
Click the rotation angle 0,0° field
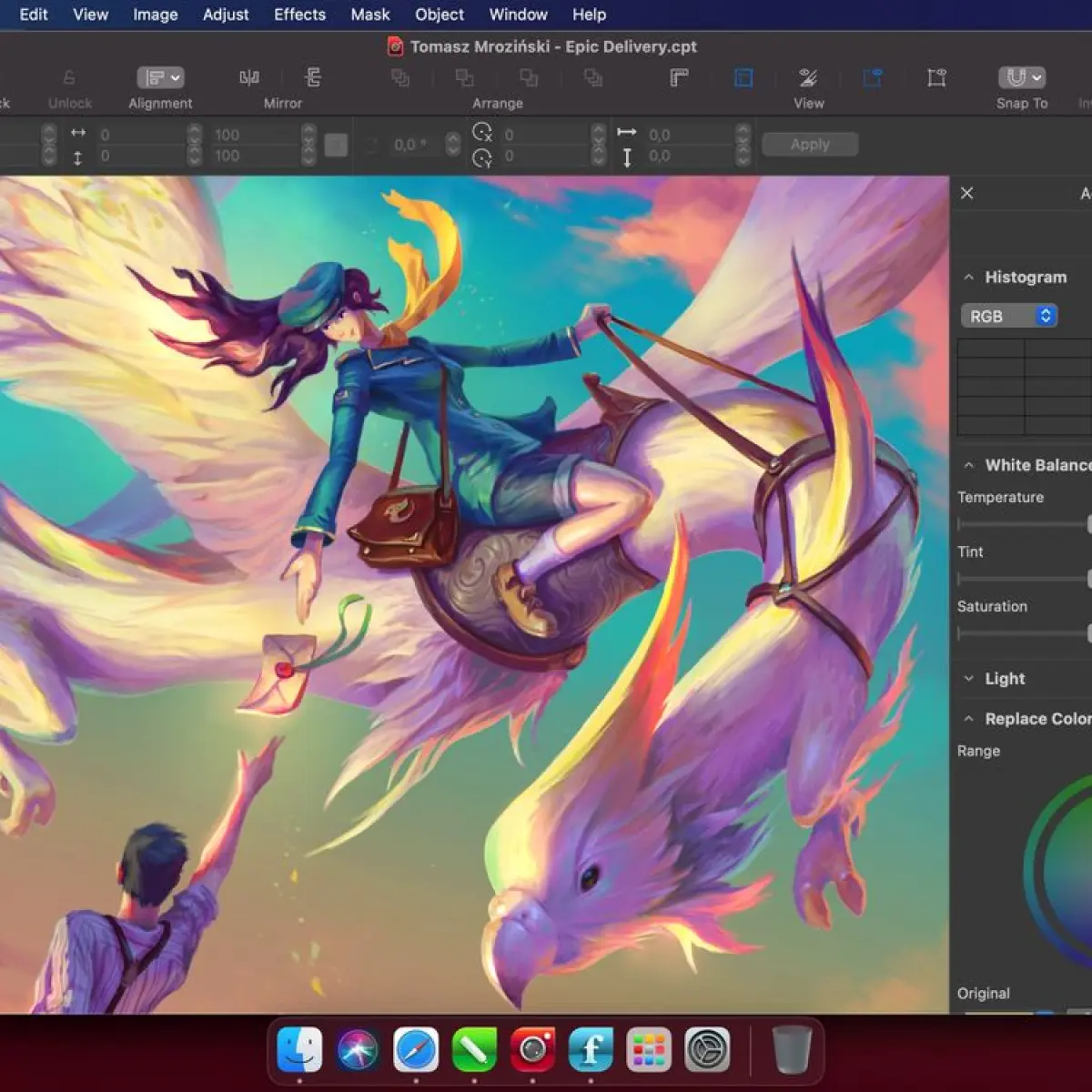416,145
